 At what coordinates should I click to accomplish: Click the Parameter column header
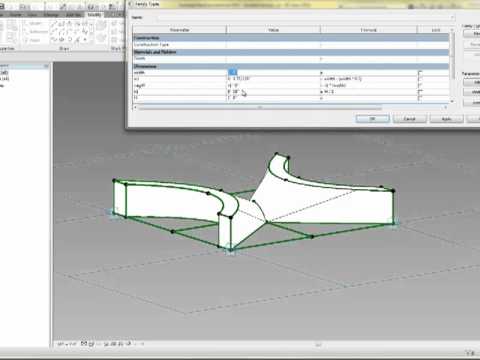[x=179, y=30]
